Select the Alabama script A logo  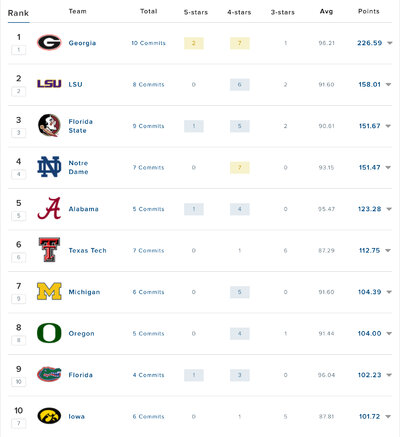(x=49, y=209)
